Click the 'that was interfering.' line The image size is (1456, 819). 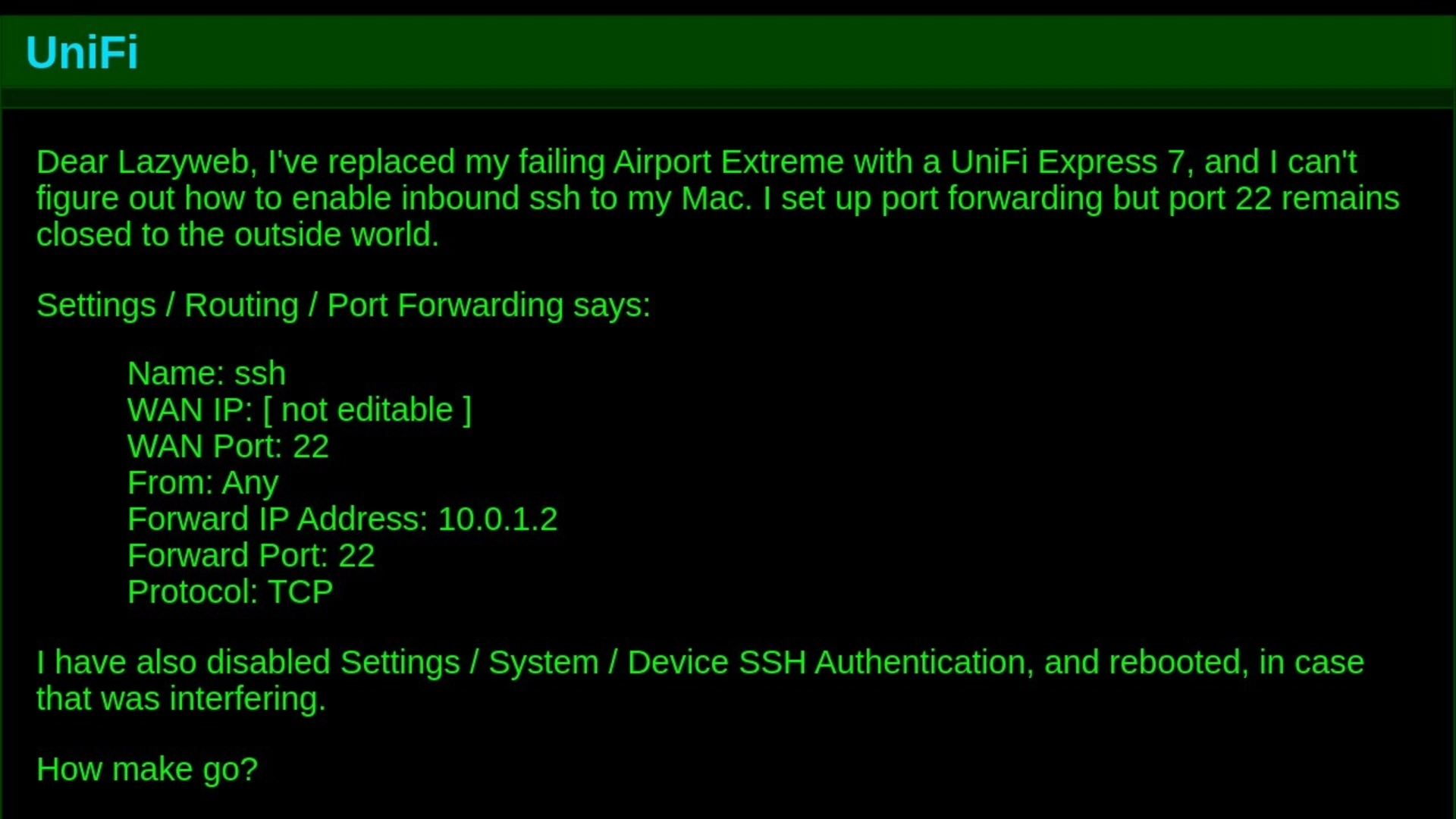(x=180, y=699)
